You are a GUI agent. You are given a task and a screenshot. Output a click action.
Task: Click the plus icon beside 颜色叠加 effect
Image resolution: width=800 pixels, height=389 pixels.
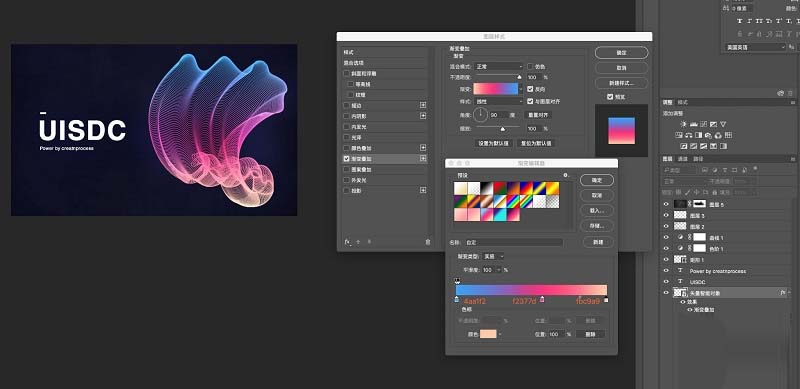[x=423, y=148]
